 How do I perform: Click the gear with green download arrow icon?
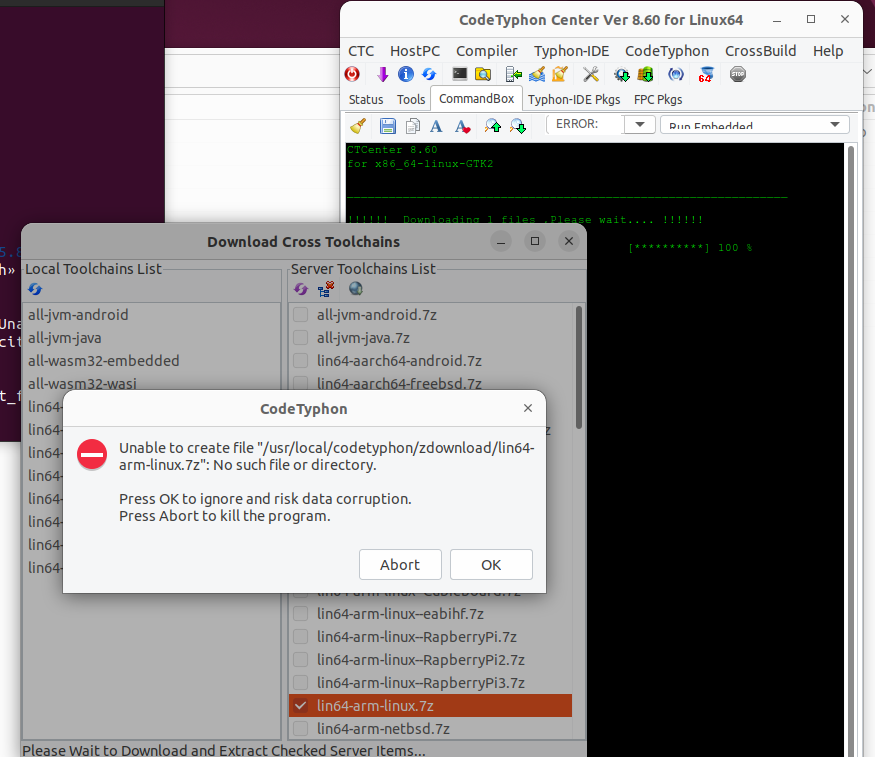[x=622, y=74]
